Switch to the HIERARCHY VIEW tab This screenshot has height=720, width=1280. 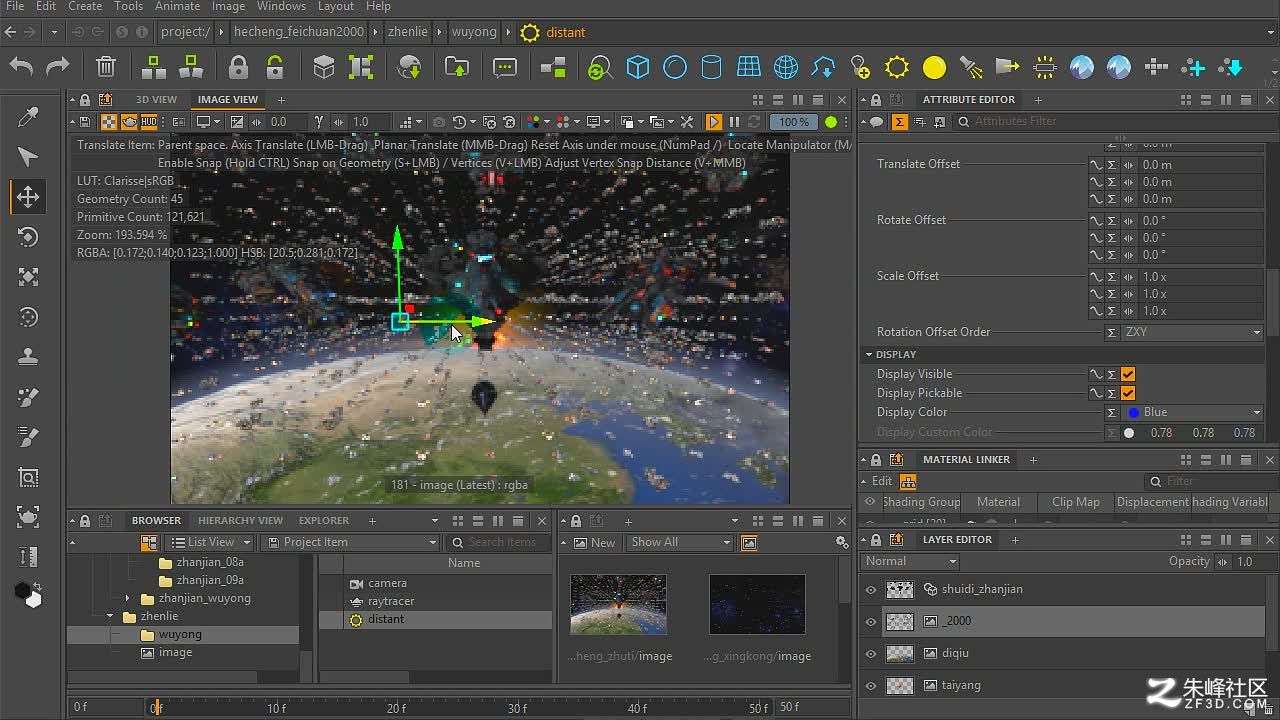pos(240,520)
